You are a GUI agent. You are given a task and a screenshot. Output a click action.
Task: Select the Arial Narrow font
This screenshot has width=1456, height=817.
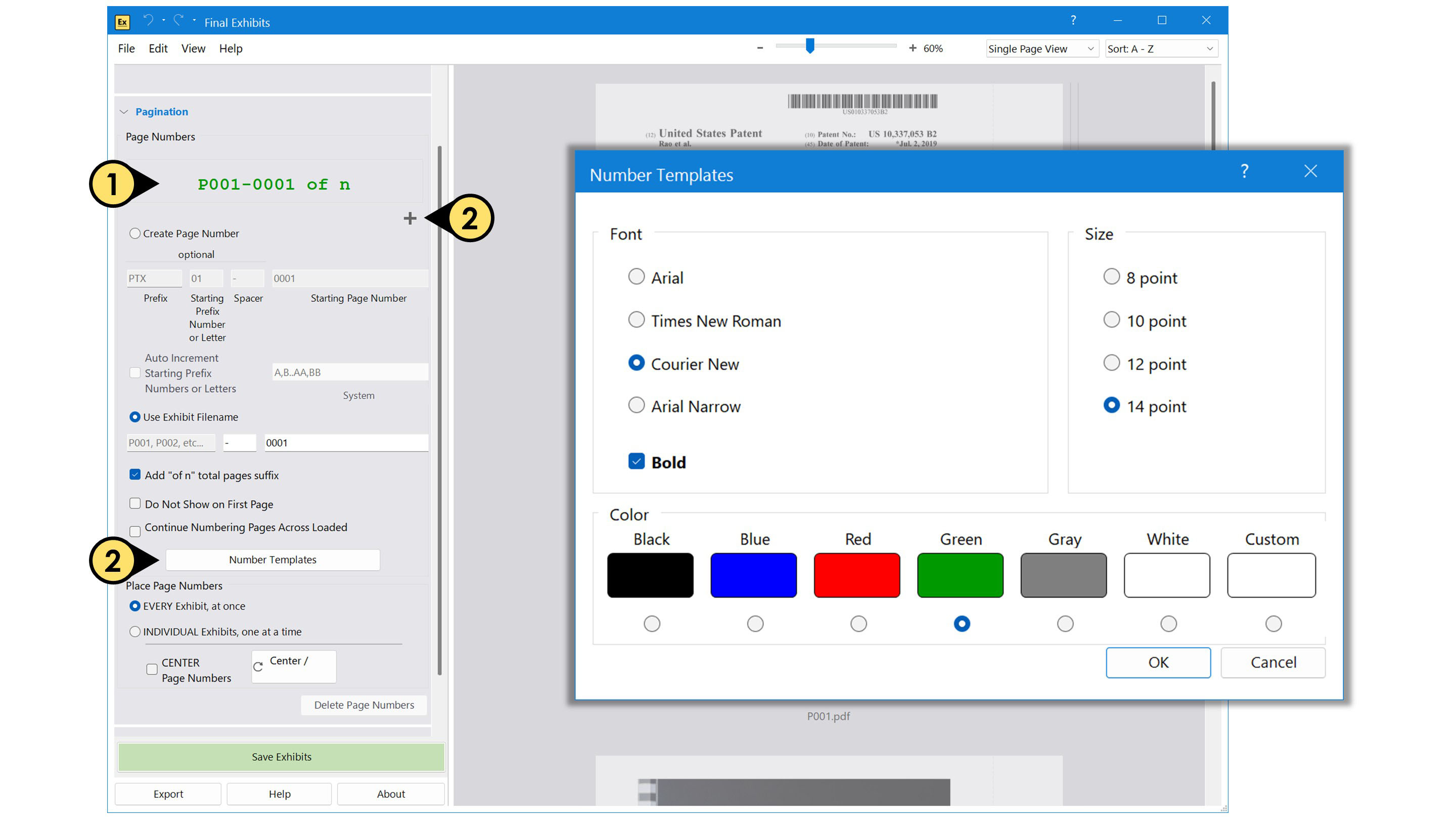636,405
